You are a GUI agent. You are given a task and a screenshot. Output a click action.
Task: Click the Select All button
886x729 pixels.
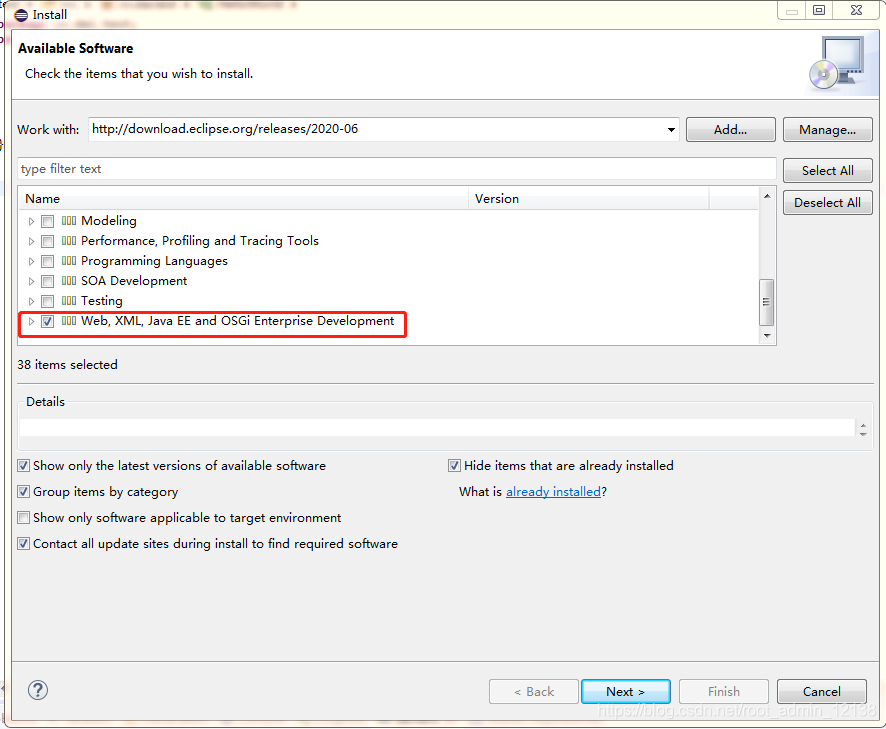(828, 171)
